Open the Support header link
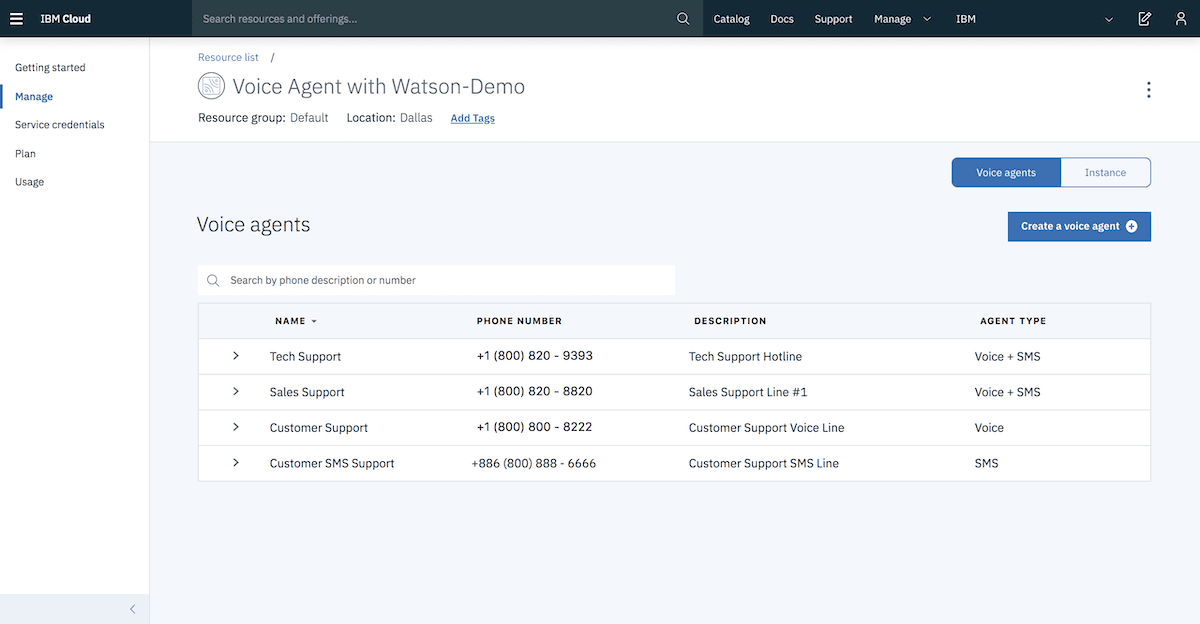 pyautogui.click(x=833, y=19)
